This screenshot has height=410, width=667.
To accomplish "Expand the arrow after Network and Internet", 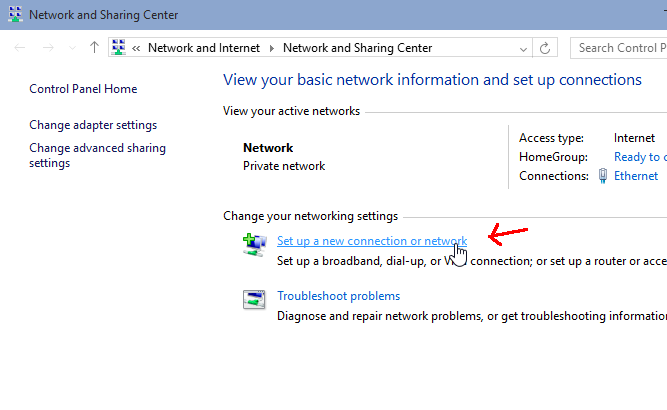I will 271,48.
